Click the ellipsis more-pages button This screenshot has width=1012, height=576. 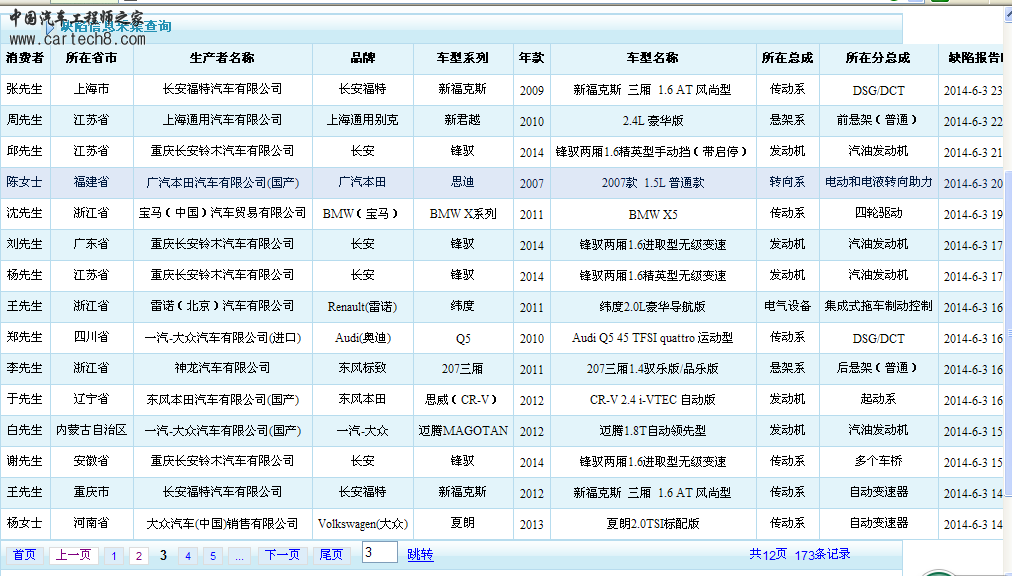coord(239,556)
